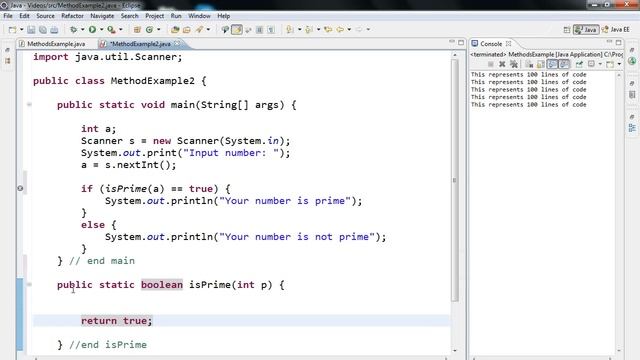Remove the launch with the Console X icon
Viewport: 640px width, 360px height.
502,64
